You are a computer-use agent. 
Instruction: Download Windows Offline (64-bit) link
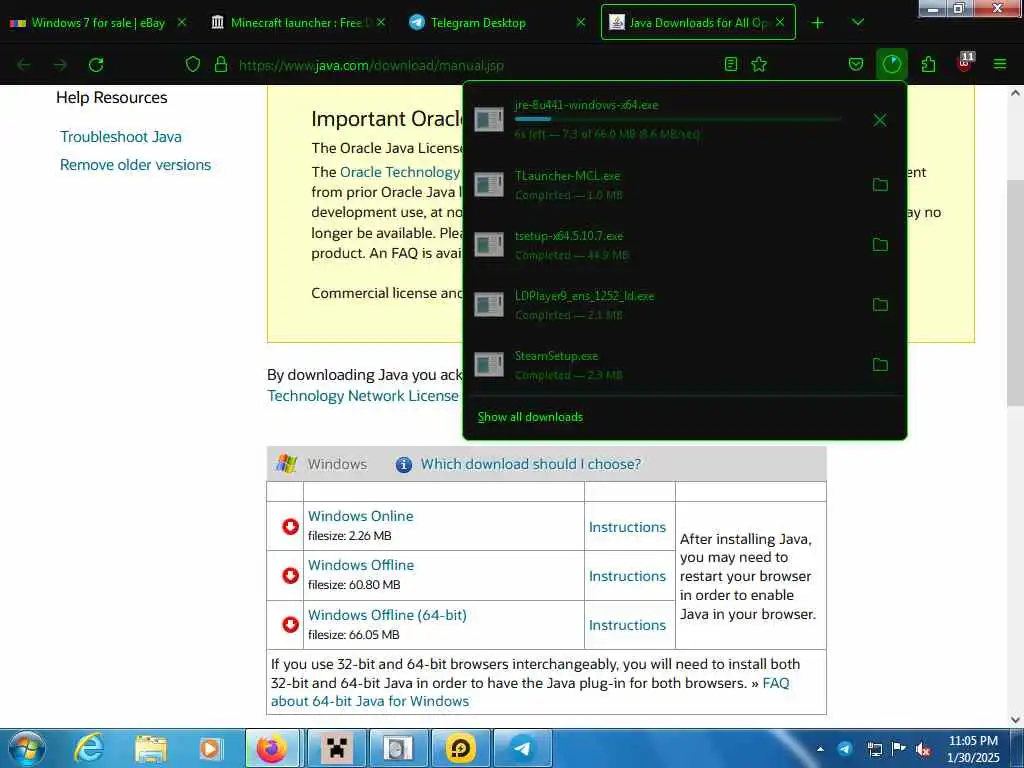tap(387, 615)
